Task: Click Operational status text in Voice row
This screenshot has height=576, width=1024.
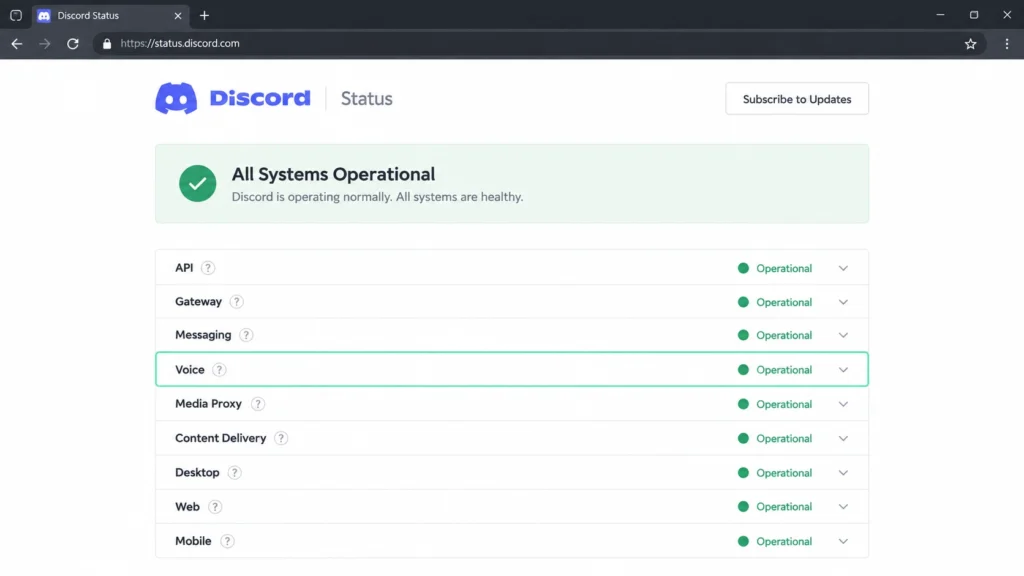Action: pos(784,370)
